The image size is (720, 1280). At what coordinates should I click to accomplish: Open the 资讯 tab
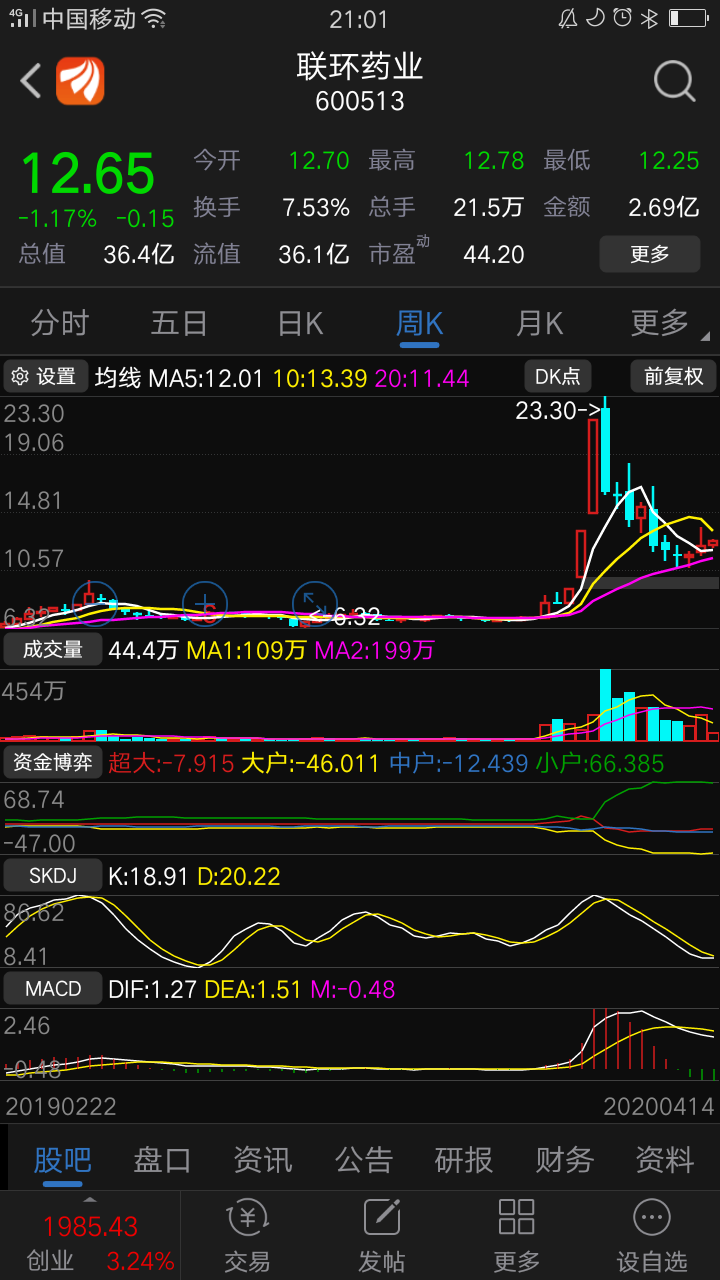(x=263, y=1160)
